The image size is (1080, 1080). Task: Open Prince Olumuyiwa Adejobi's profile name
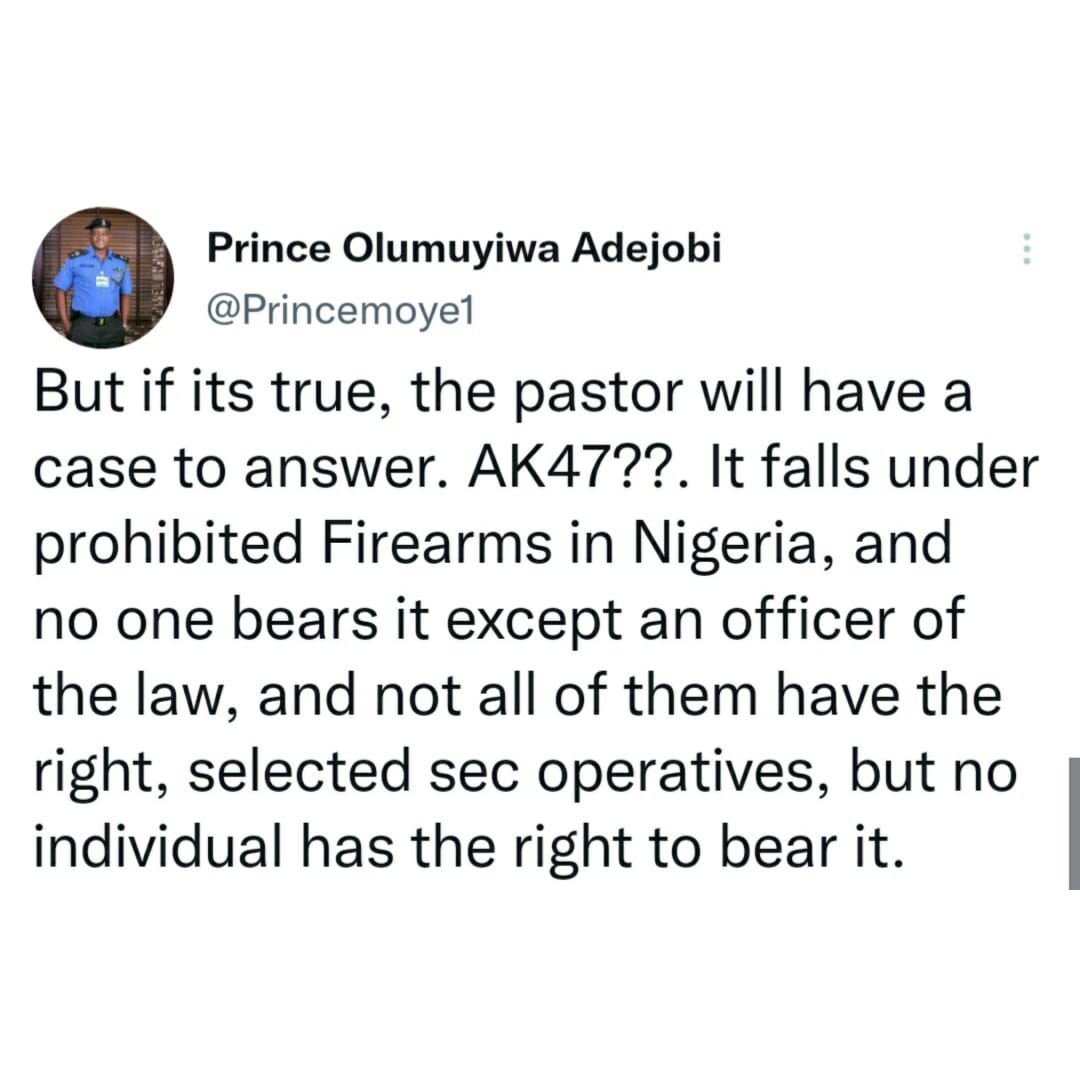(x=463, y=250)
